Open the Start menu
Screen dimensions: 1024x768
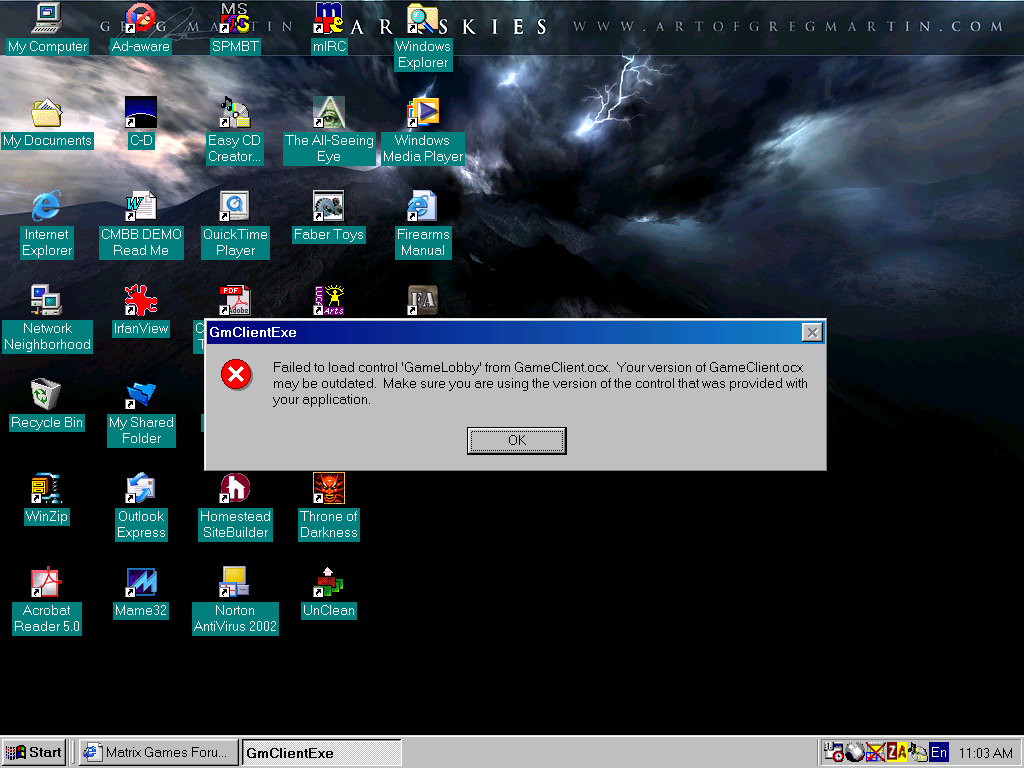34,752
